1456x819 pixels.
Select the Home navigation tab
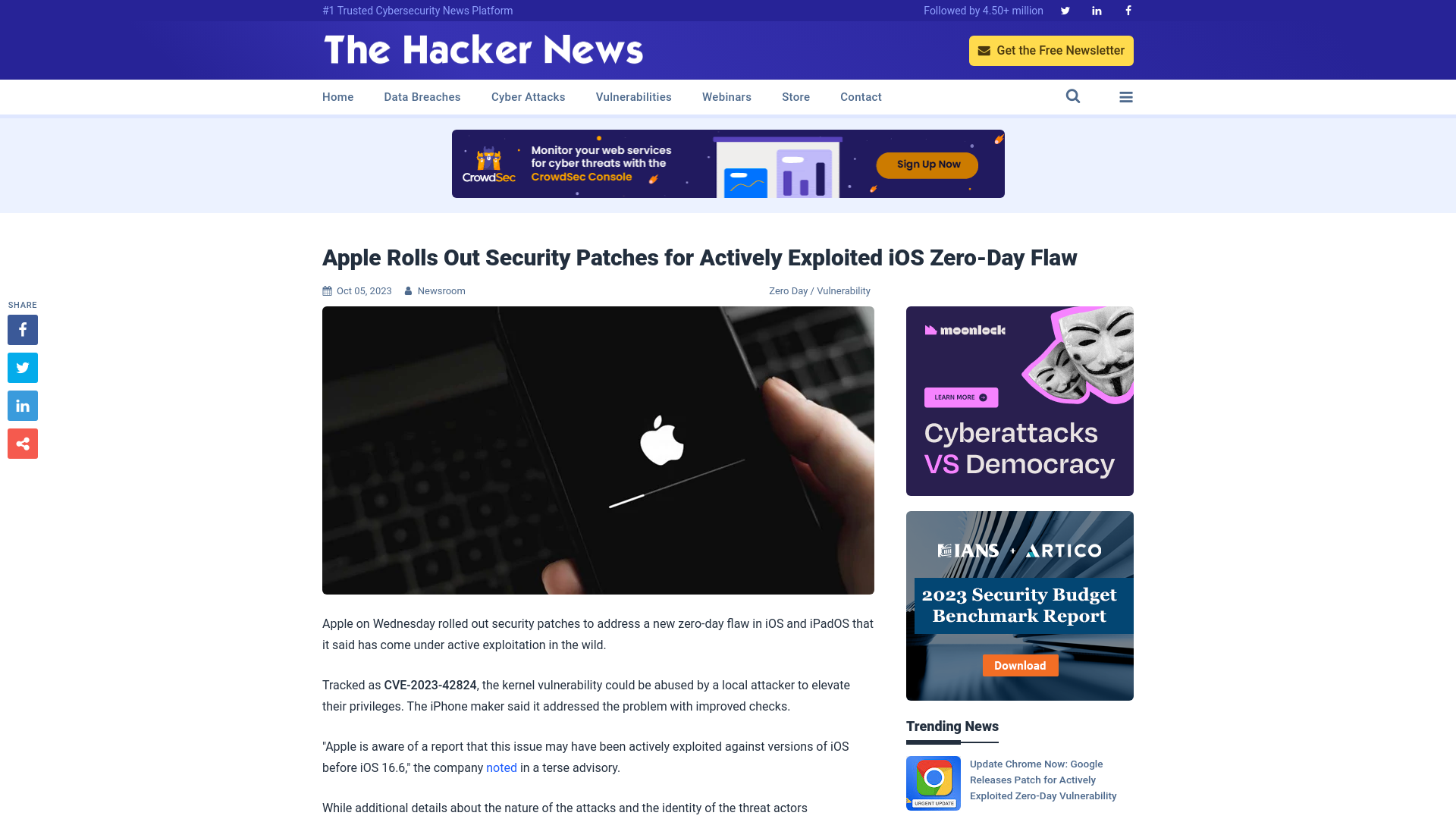[x=338, y=97]
